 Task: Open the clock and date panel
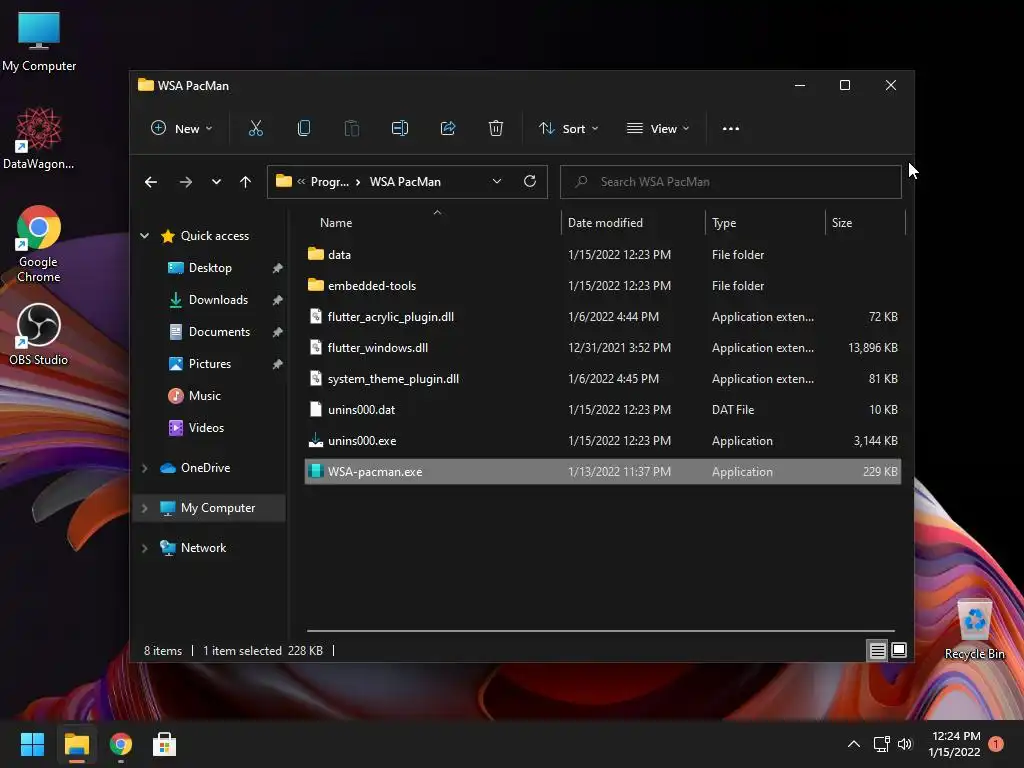[x=955, y=744]
